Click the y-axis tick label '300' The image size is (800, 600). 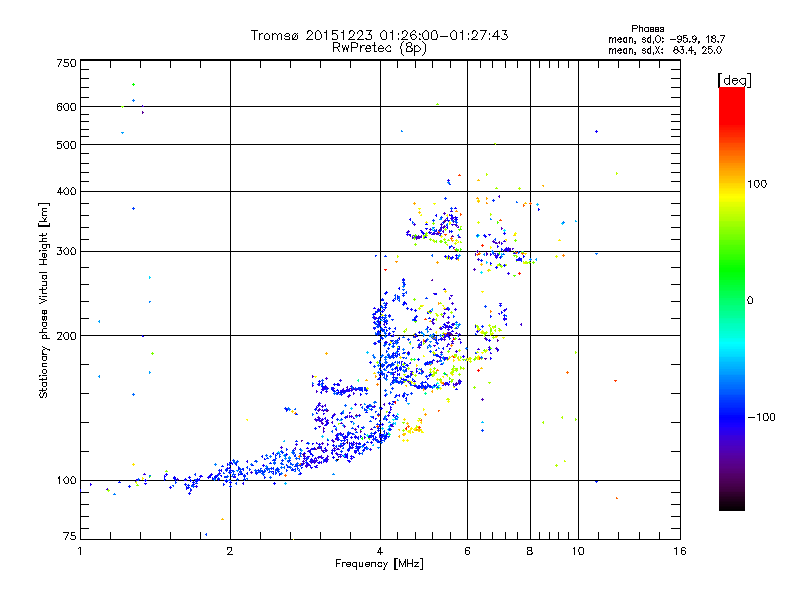66,252
